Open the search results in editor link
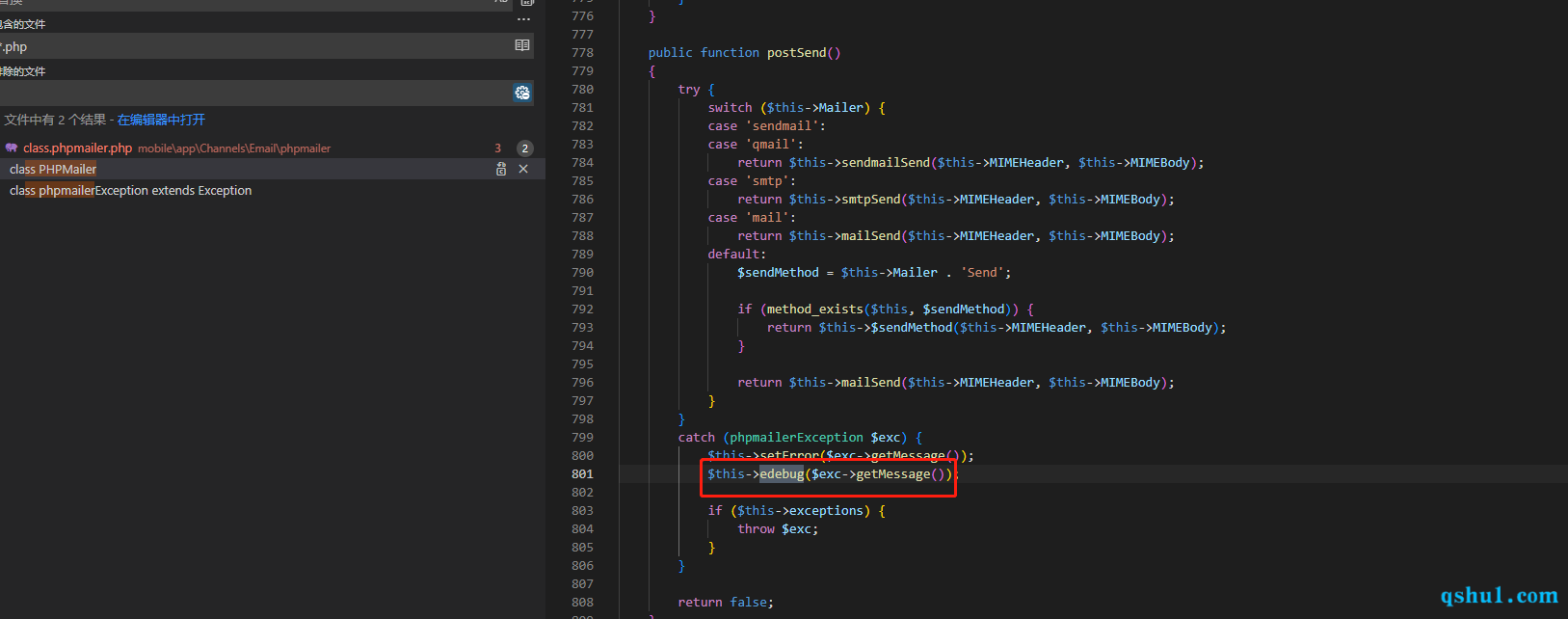The image size is (1568, 619). point(161,120)
